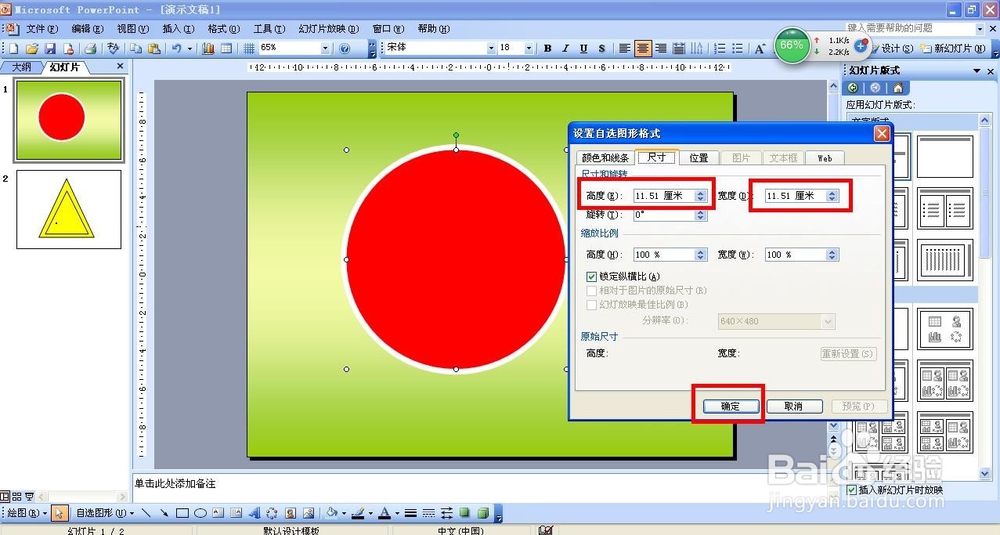
Task: Copy selection using the copy icon
Action: [136, 48]
